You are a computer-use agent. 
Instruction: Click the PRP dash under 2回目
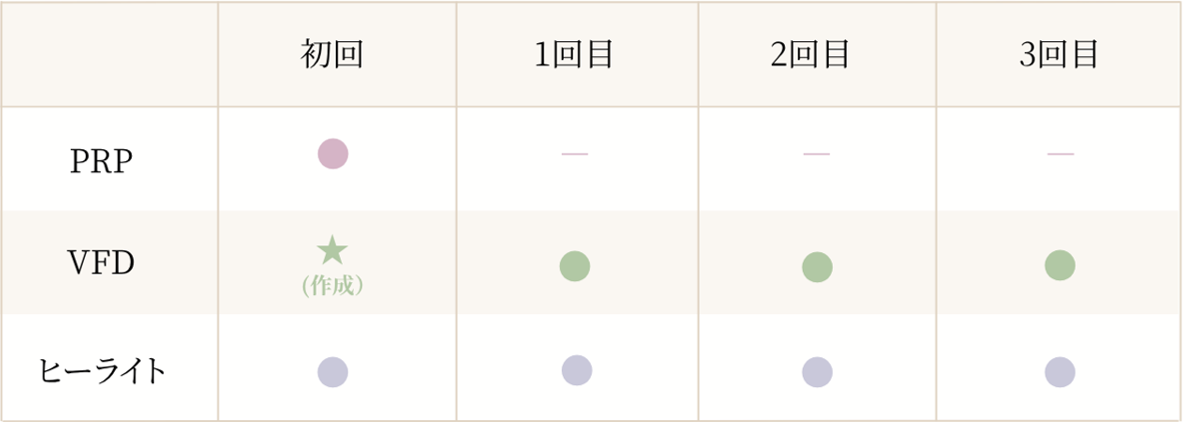(816, 154)
